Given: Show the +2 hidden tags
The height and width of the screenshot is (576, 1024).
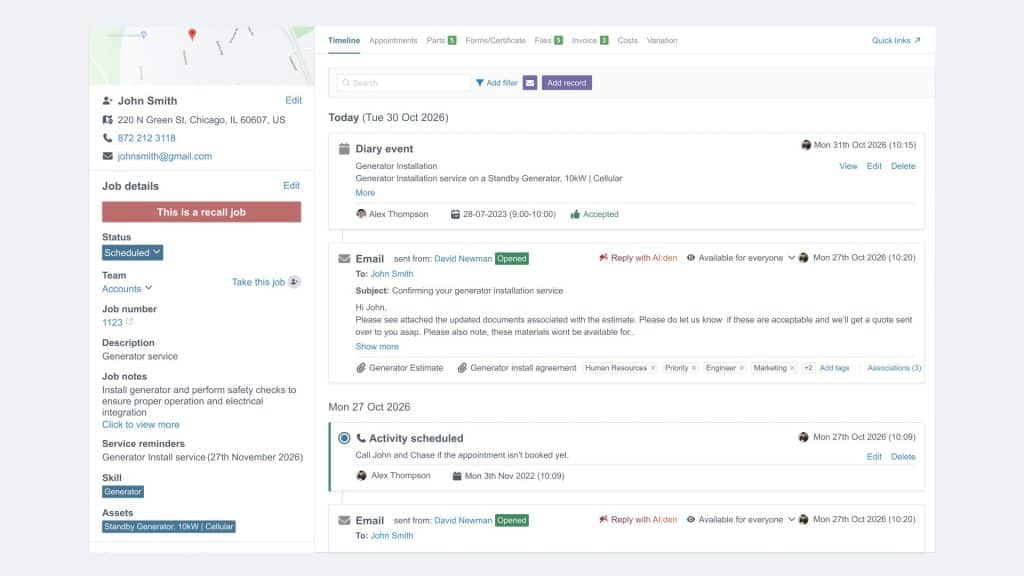Looking at the screenshot, I should pyautogui.click(x=808, y=368).
